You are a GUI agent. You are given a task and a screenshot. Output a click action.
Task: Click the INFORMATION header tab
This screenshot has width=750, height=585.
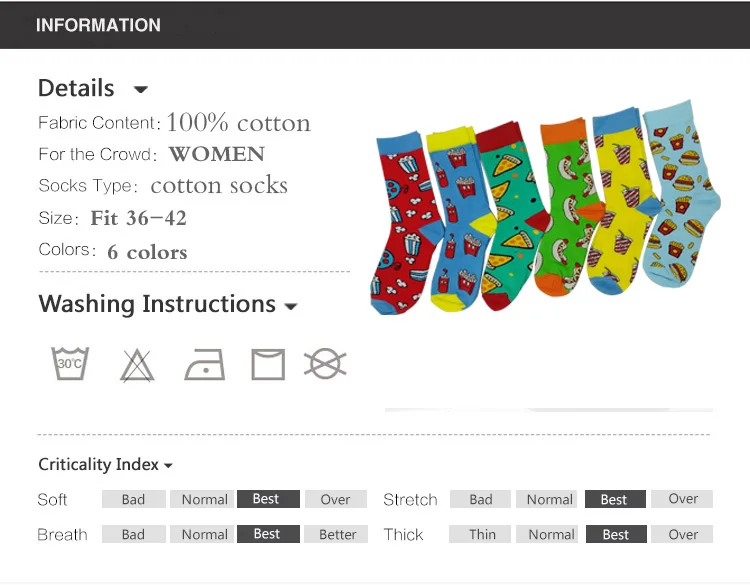[98, 25]
